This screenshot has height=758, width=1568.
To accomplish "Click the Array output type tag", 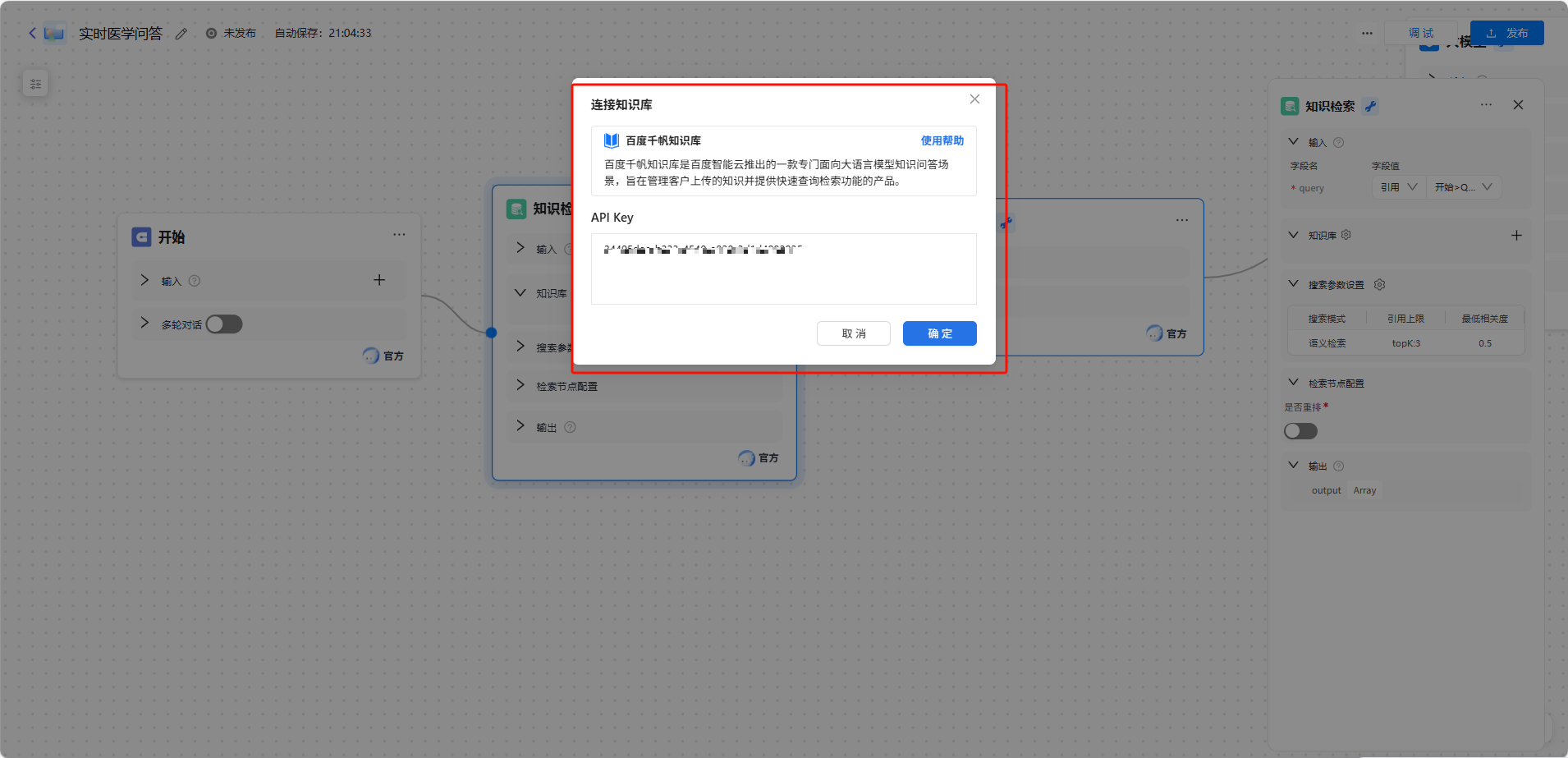I will pos(1364,490).
